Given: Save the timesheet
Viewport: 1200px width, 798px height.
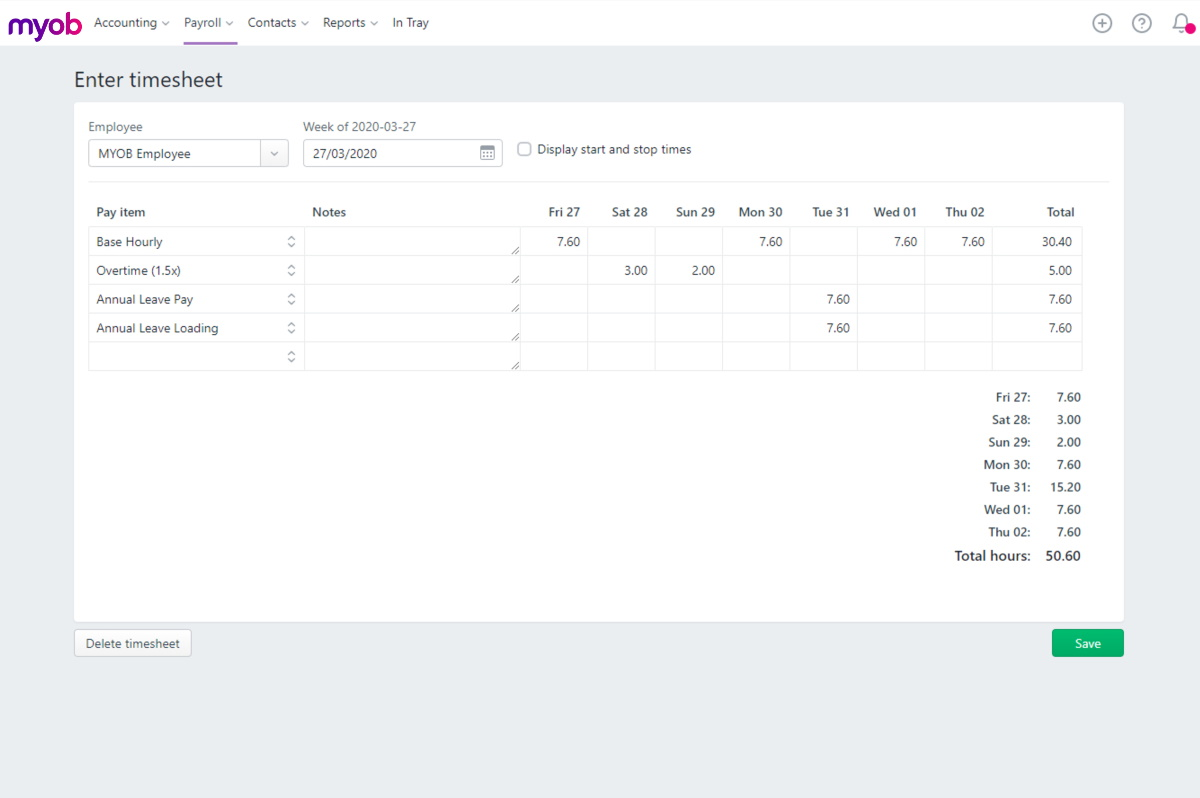Looking at the screenshot, I should pos(1087,643).
